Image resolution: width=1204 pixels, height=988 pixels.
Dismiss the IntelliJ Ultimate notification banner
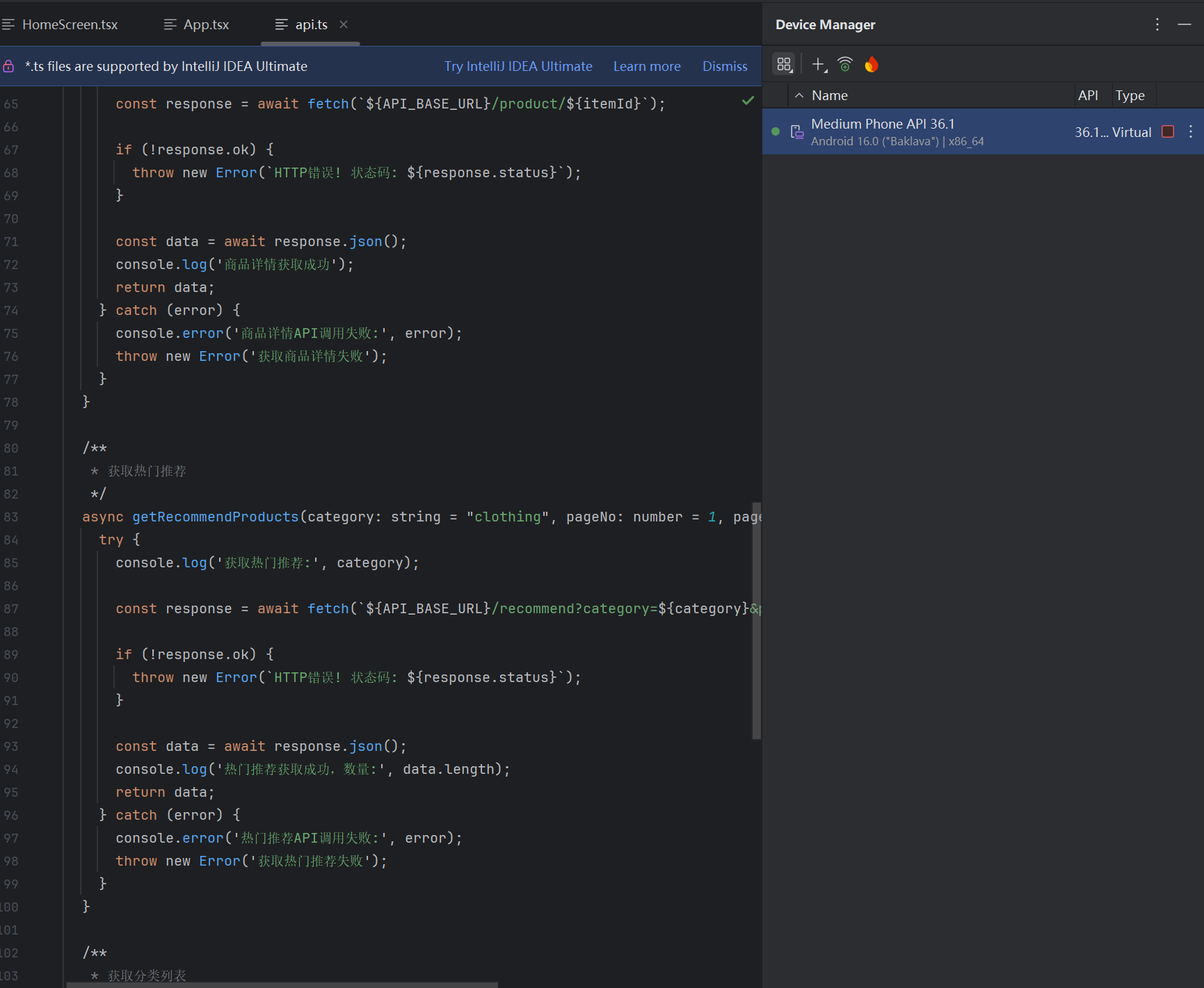tap(725, 66)
